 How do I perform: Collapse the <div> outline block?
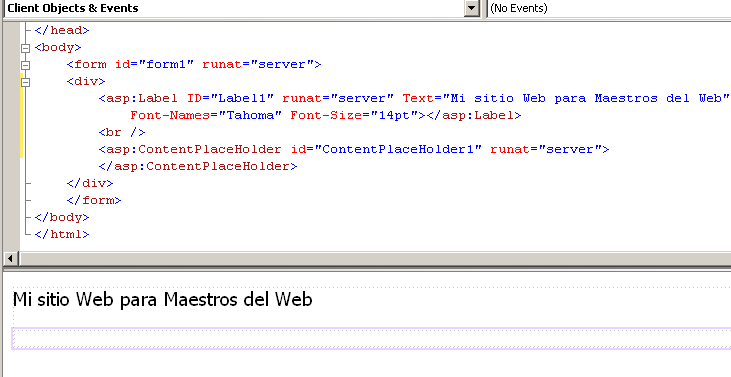26,82
